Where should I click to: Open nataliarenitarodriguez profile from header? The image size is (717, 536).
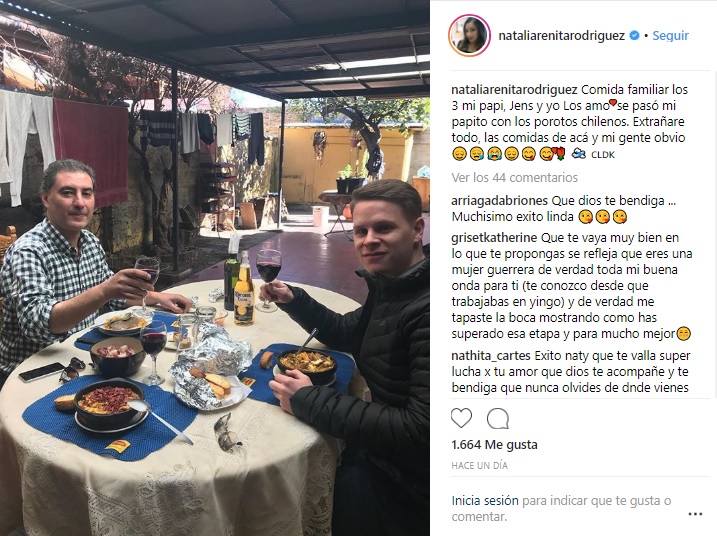point(562,36)
